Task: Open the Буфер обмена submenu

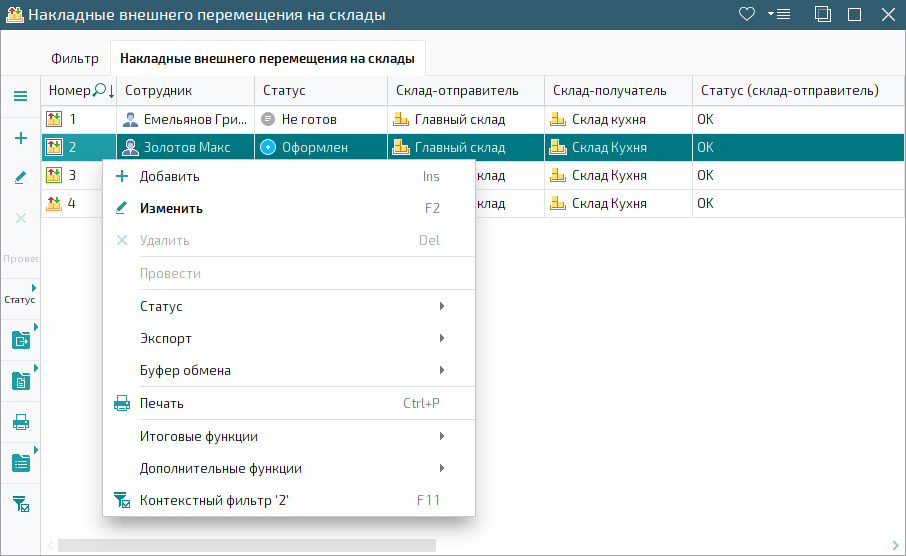Action: pyautogui.click(x=288, y=370)
